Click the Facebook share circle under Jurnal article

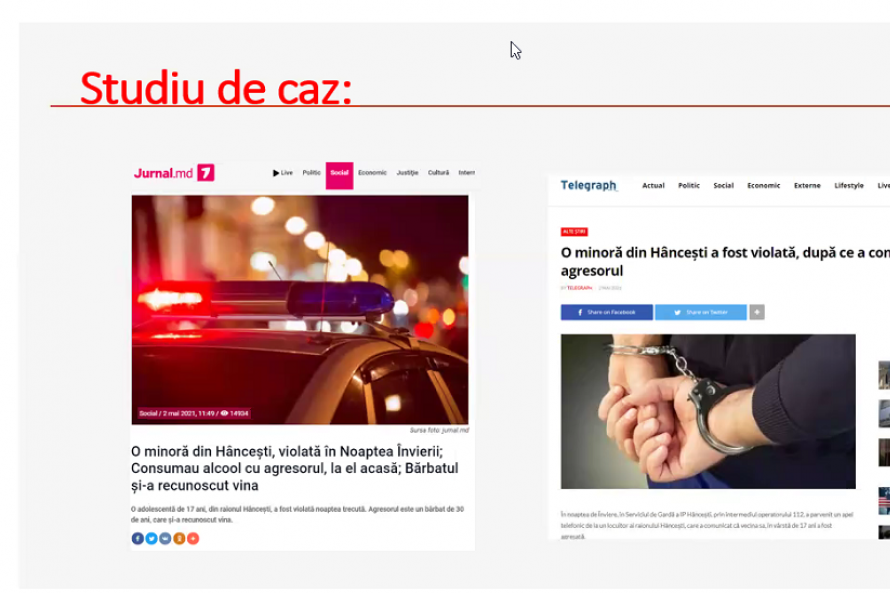click(x=137, y=538)
